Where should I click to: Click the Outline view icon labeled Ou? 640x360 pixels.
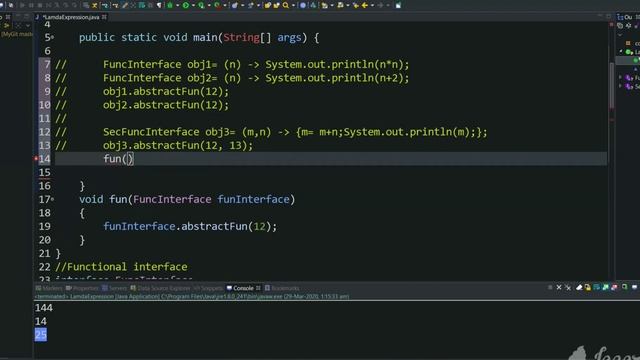[x=624, y=17]
